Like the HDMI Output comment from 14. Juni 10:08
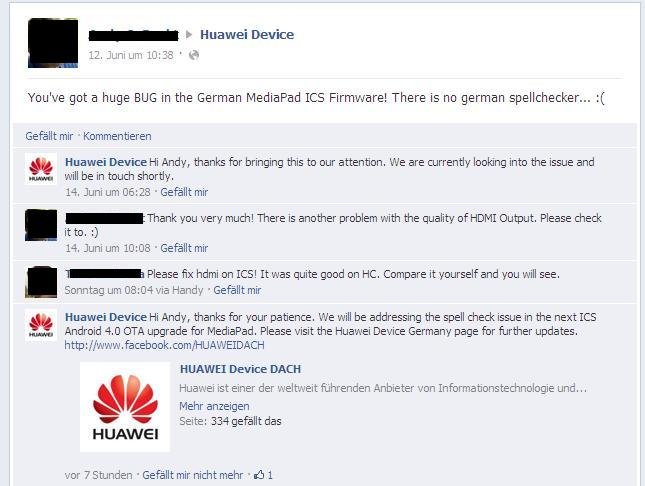 tap(184, 248)
